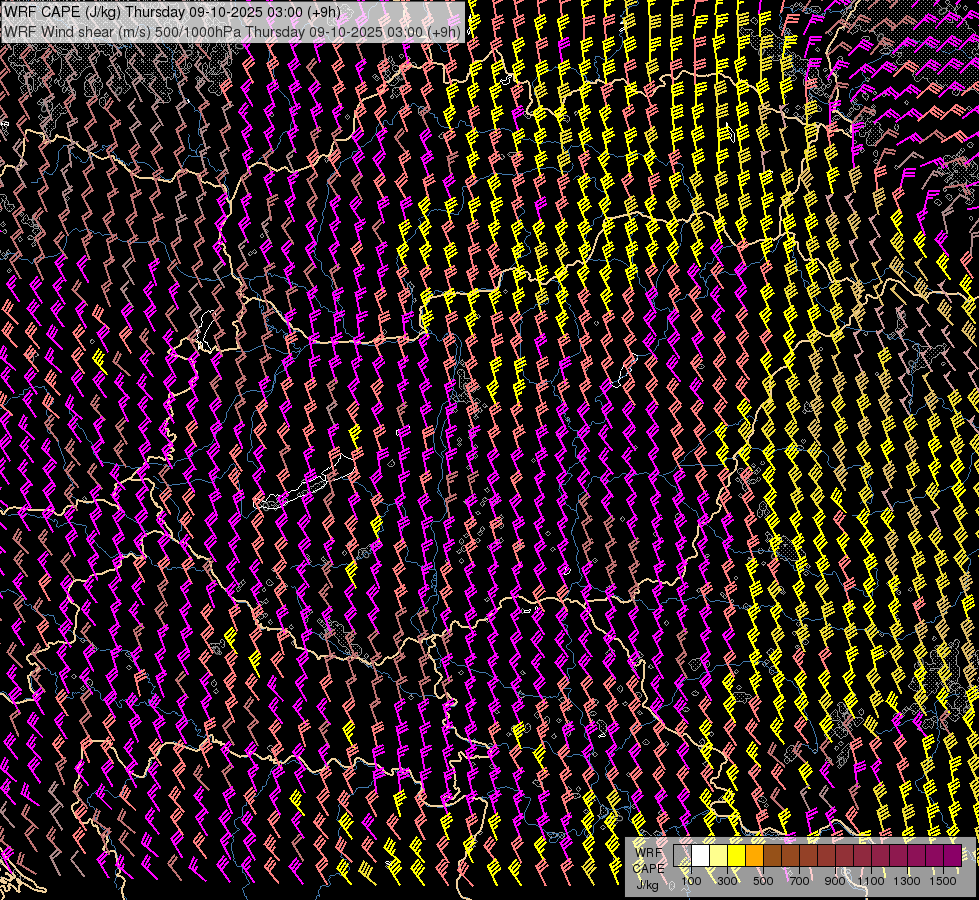979x900 pixels.
Task: Click the 1500 legend tick label
Action: point(943,881)
